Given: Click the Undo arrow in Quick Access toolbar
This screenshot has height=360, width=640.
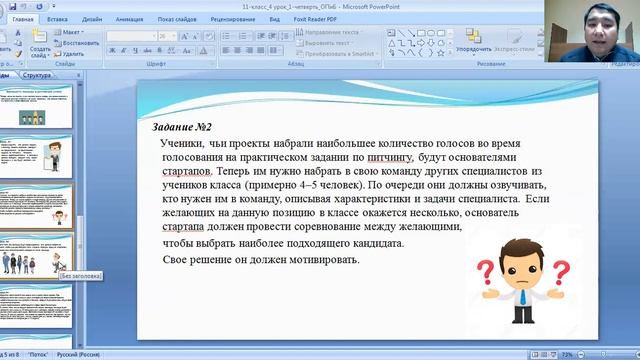Looking at the screenshot, I should pyautogui.click(x=24, y=7).
